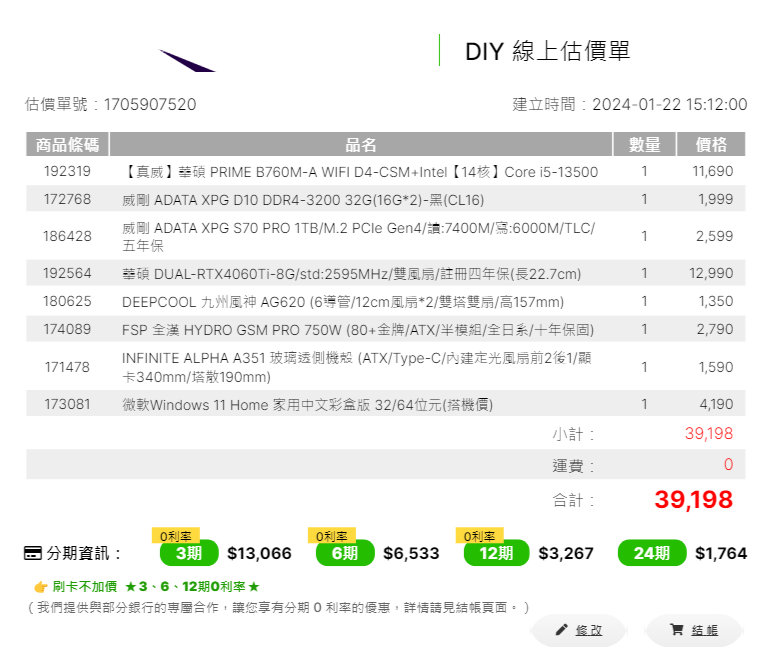The image size is (772, 671).
Task: Click the 華碩 DUAL-RTX4060Ti-8G product name
Action: (352, 274)
